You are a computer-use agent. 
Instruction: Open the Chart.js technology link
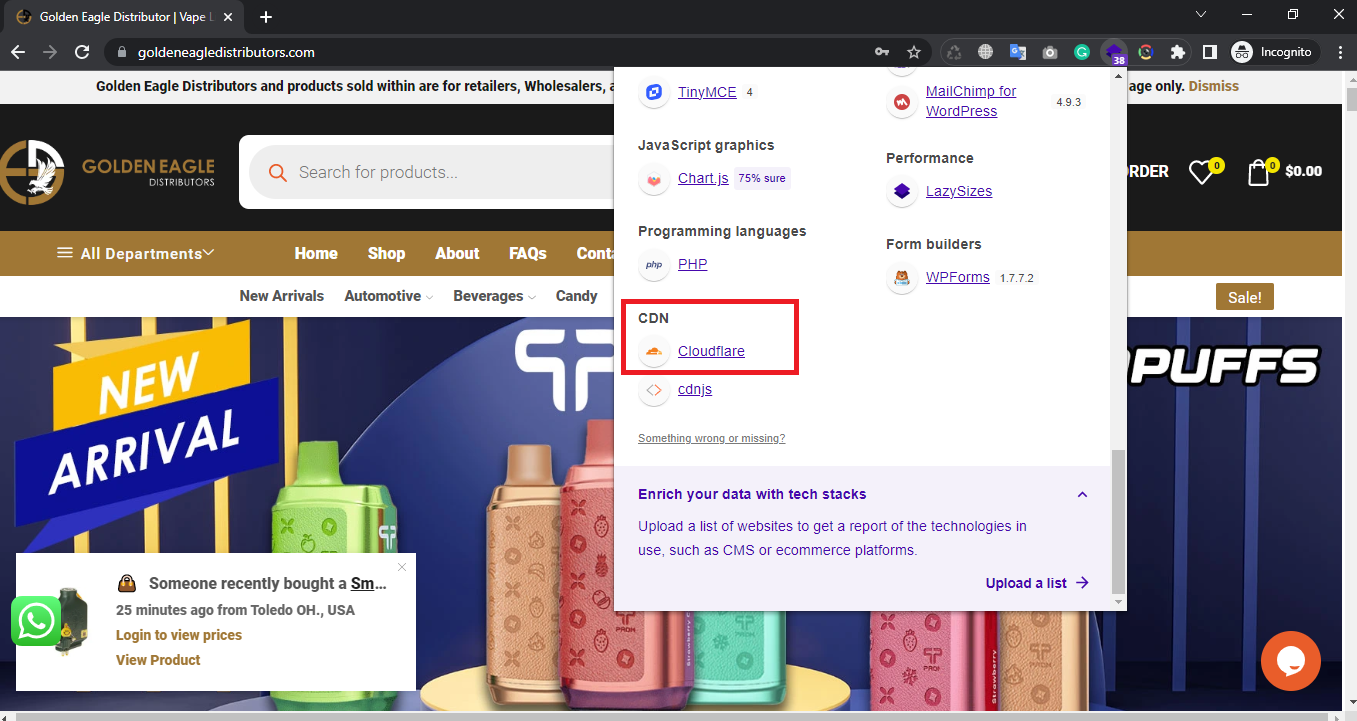tap(703, 178)
